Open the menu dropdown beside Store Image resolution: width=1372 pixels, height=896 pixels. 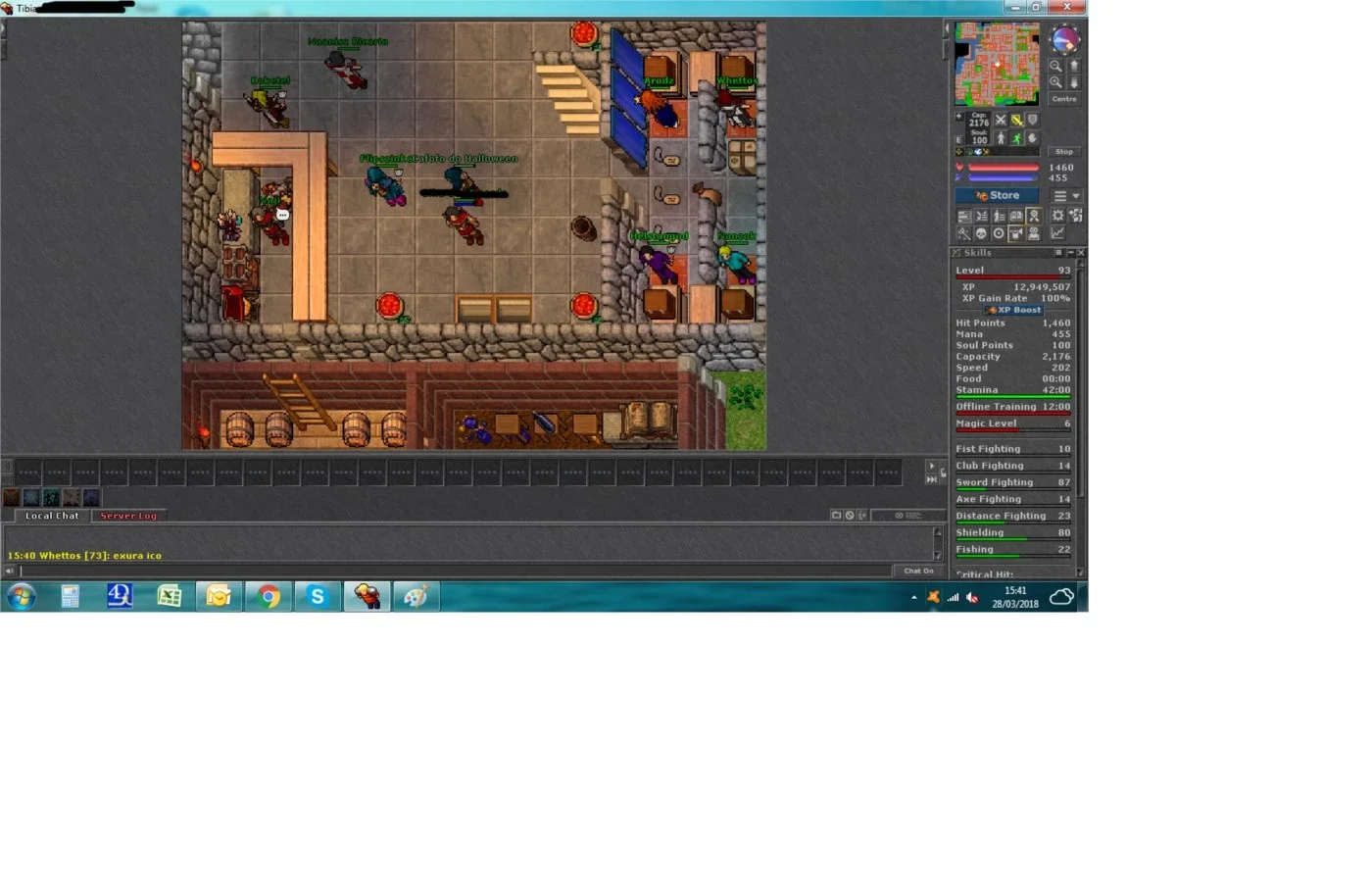(1067, 195)
